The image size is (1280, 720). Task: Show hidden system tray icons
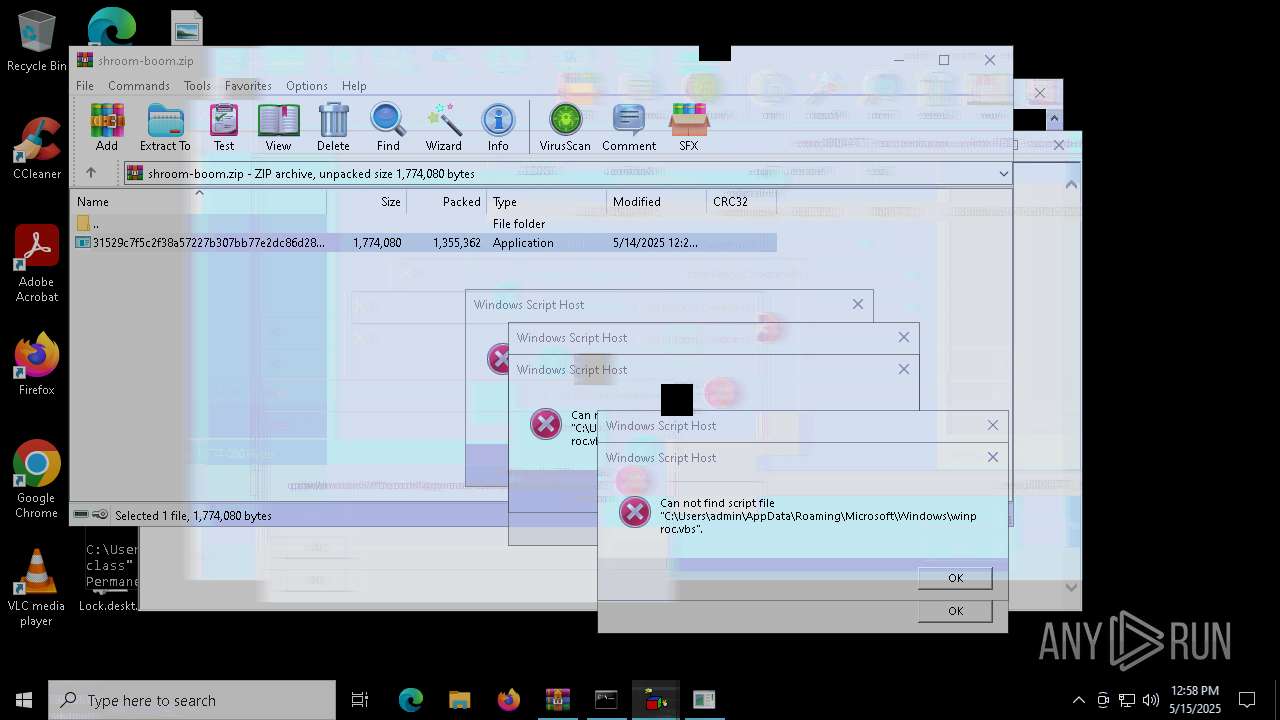point(1078,700)
